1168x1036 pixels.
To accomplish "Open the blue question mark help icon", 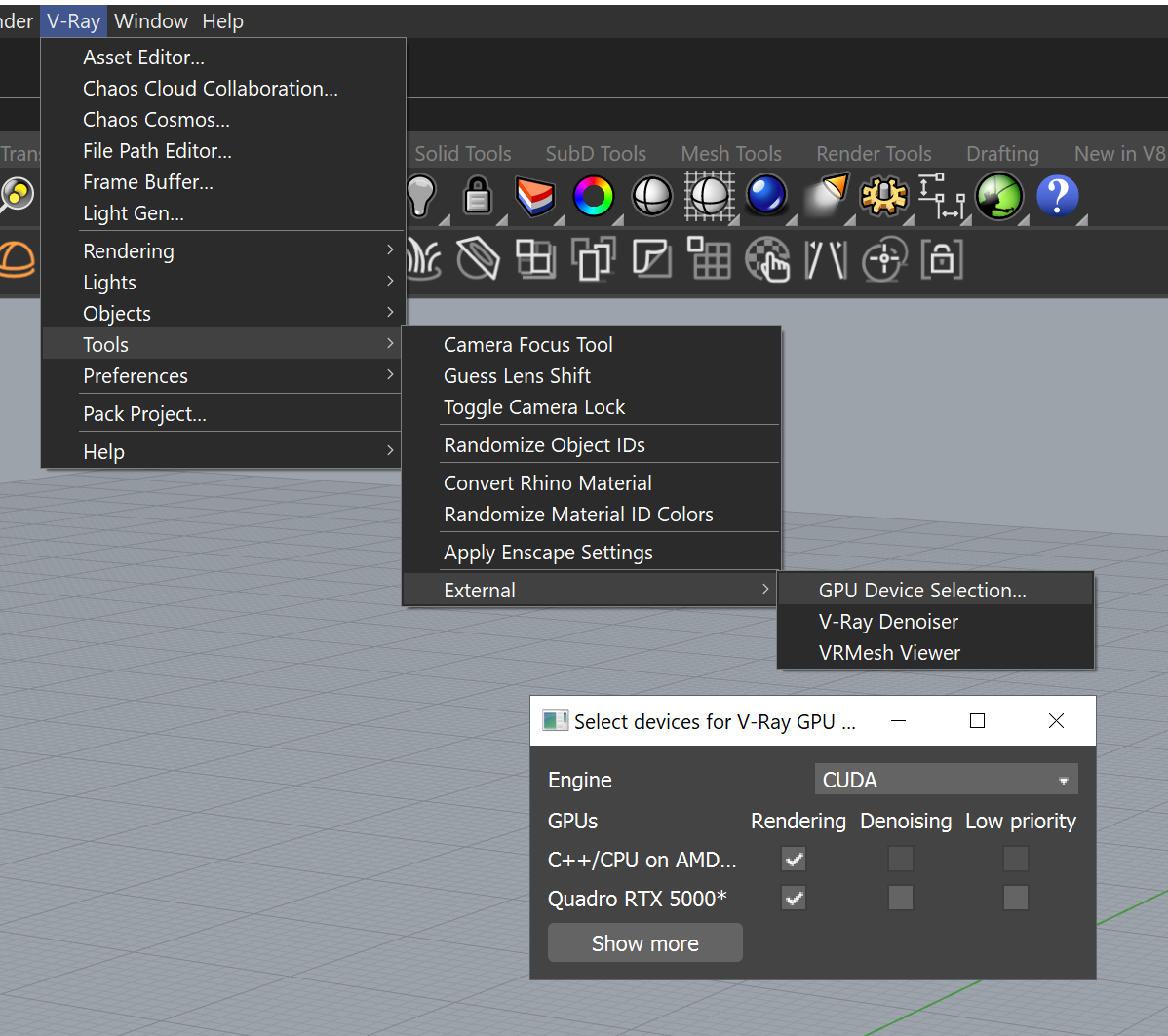I will [x=1057, y=196].
